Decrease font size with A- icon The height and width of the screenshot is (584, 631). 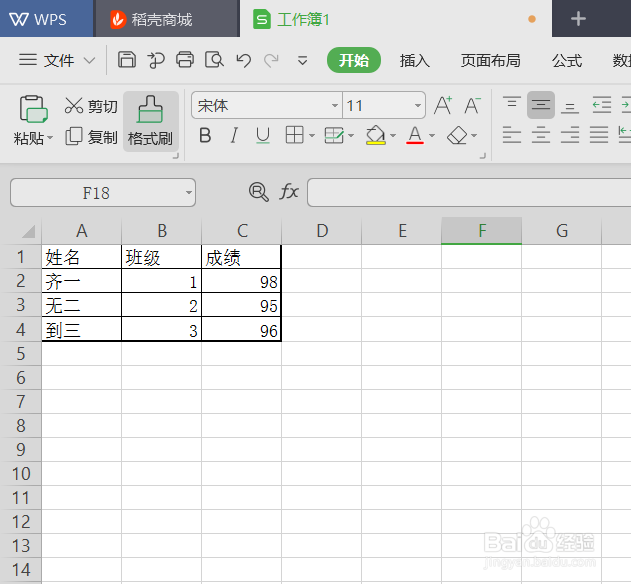click(472, 105)
